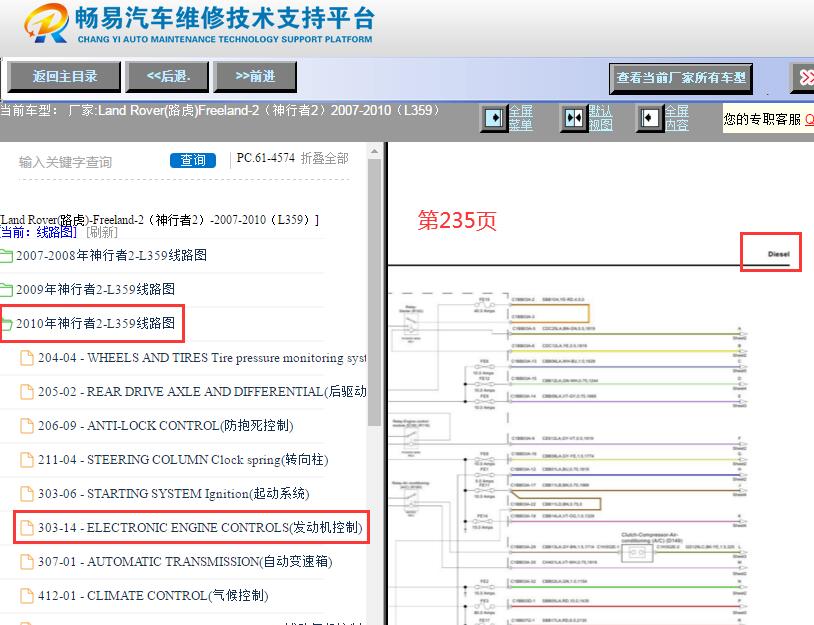Screen dimensions: 814x625
Task: Open 307-01 AUTOMATIC TRANSMISSION document
Action: tap(185, 562)
